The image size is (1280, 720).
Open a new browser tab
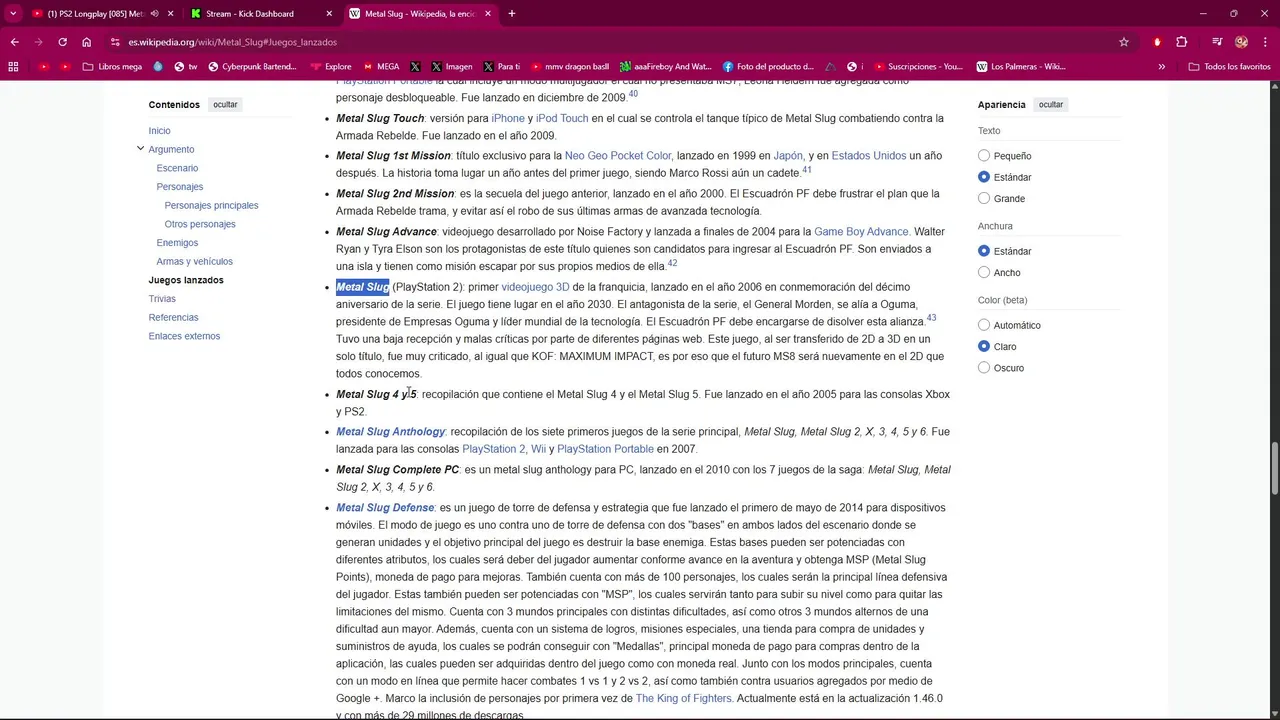(512, 14)
